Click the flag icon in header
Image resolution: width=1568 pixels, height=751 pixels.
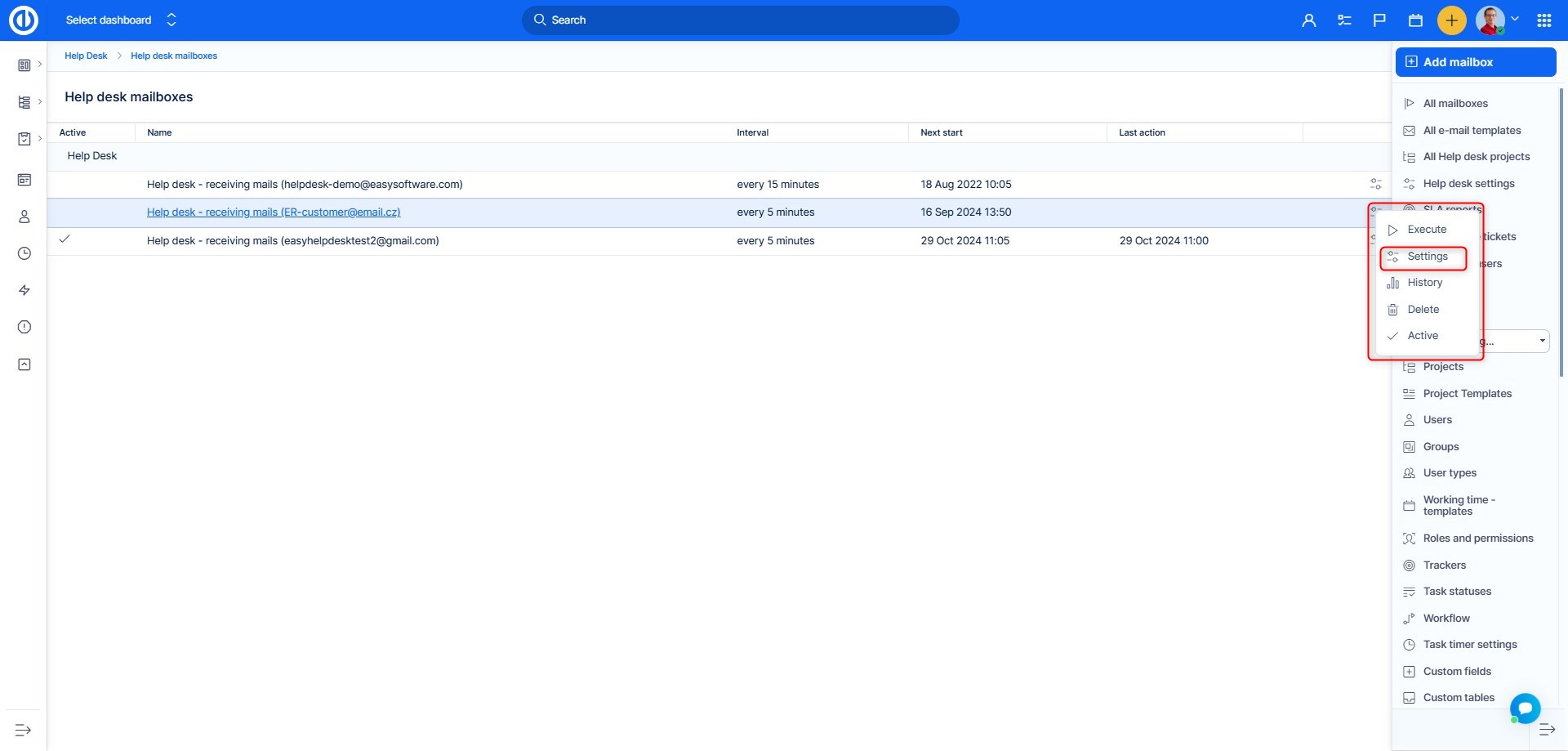click(1379, 20)
